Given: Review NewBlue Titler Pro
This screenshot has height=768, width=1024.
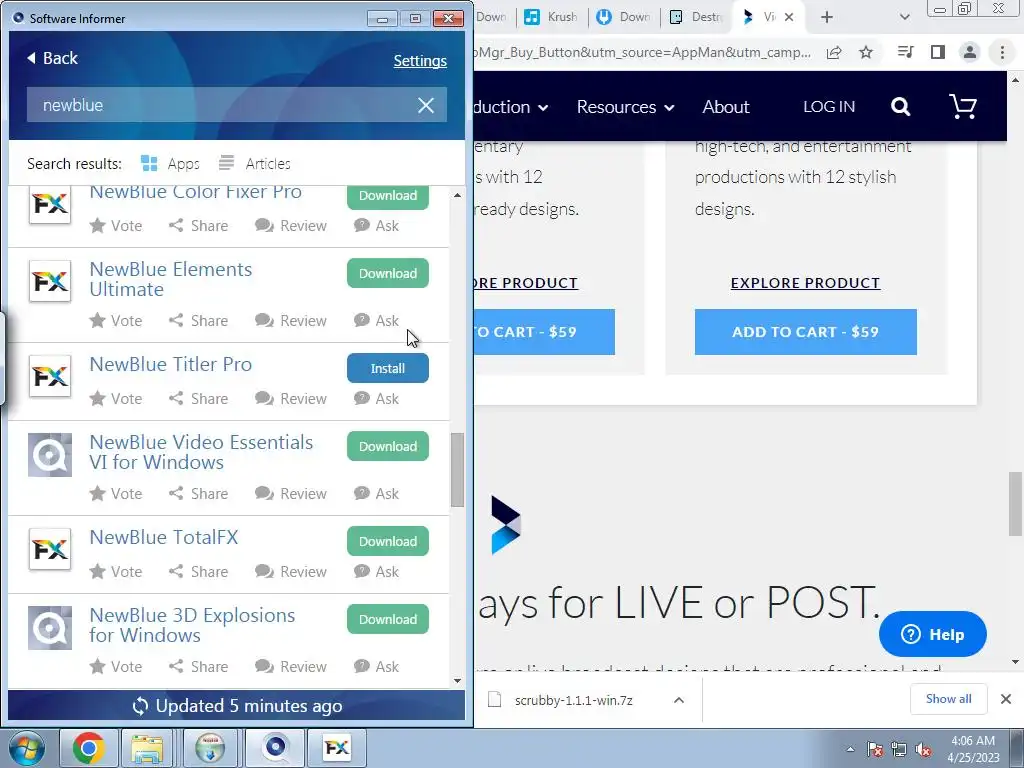Looking at the screenshot, I should 291,398.
